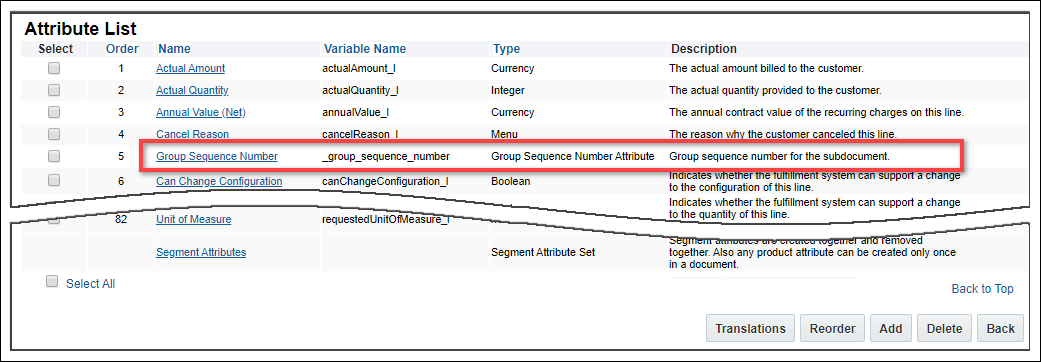Open the Segment Attributes link
Image resolution: width=1041 pixels, height=362 pixels.
201,252
